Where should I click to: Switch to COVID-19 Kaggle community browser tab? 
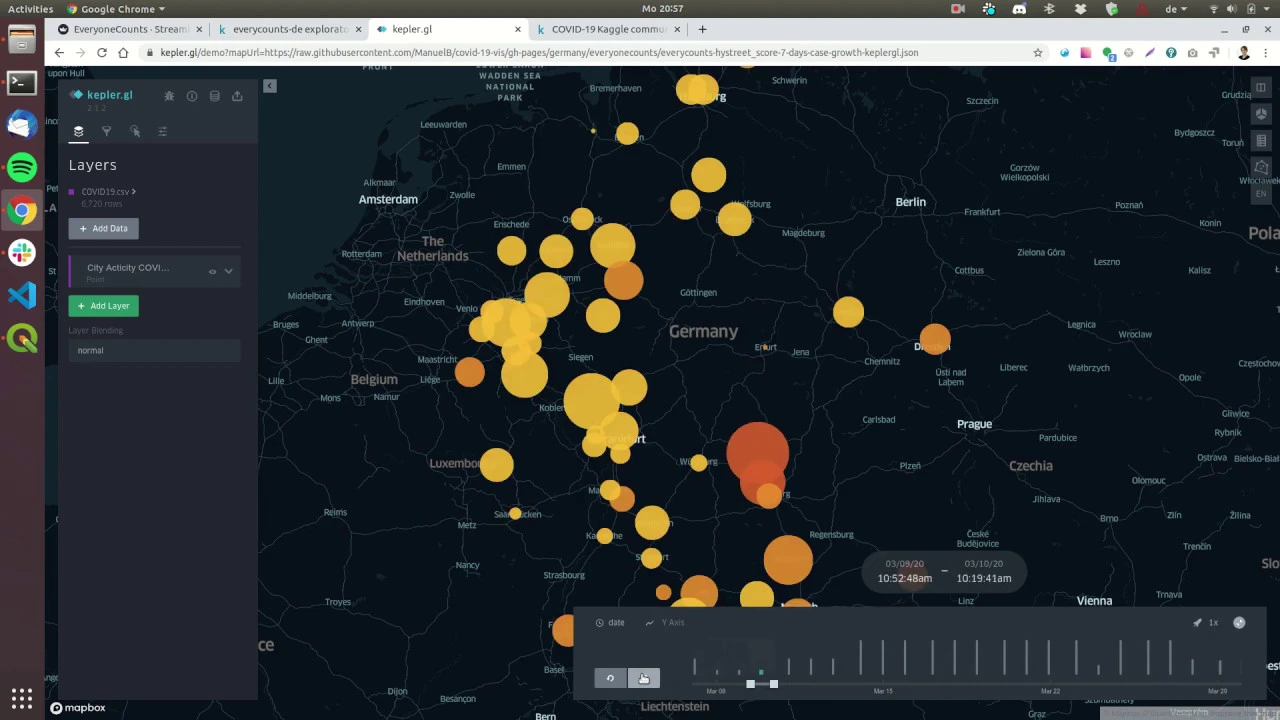(x=609, y=29)
